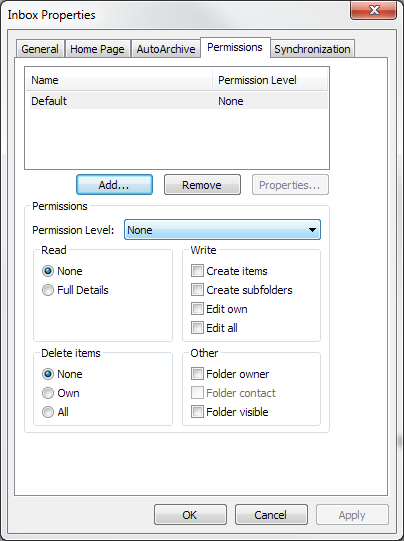Viewport: 404px width, 541px height.
Task: Click the Remove button
Action: pos(202,185)
